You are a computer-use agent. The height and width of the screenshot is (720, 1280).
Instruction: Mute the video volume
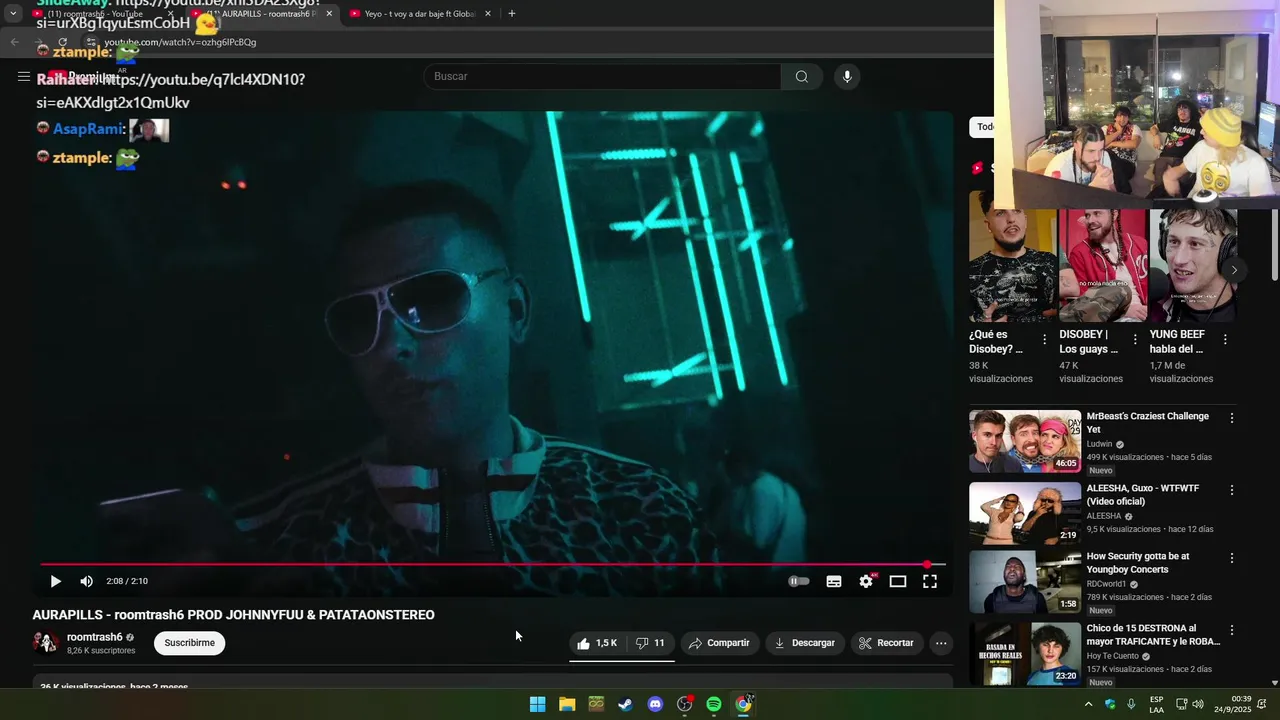click(x=87, y=581)
